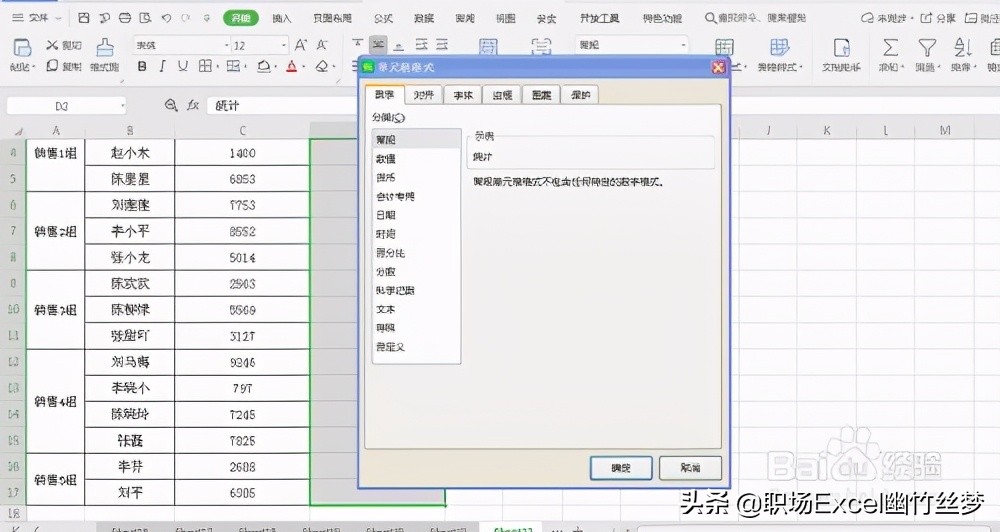
Task: Open the Name Box D3 dropdown arrow
Action: 122,106
